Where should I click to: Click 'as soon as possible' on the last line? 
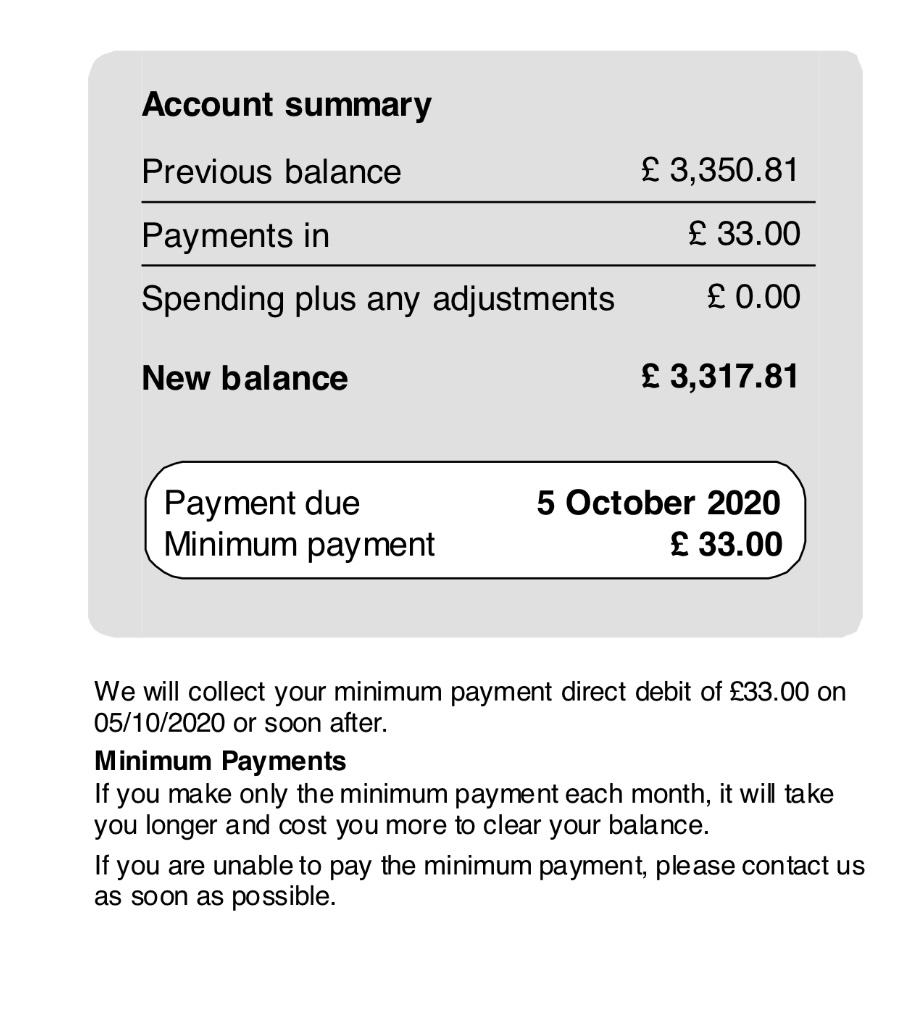tap(215, 896)
